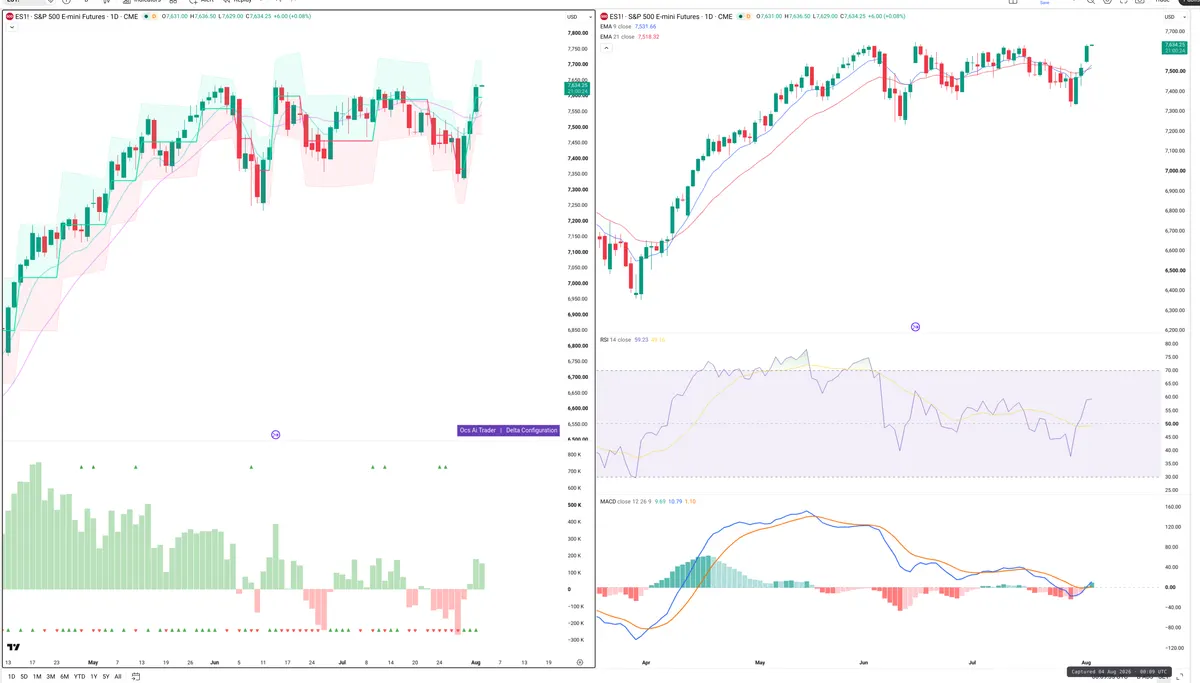Open the go-to-date calendar icon
Screen dimensions: 1200x683
pyautogui.click(x=136, y=677)
